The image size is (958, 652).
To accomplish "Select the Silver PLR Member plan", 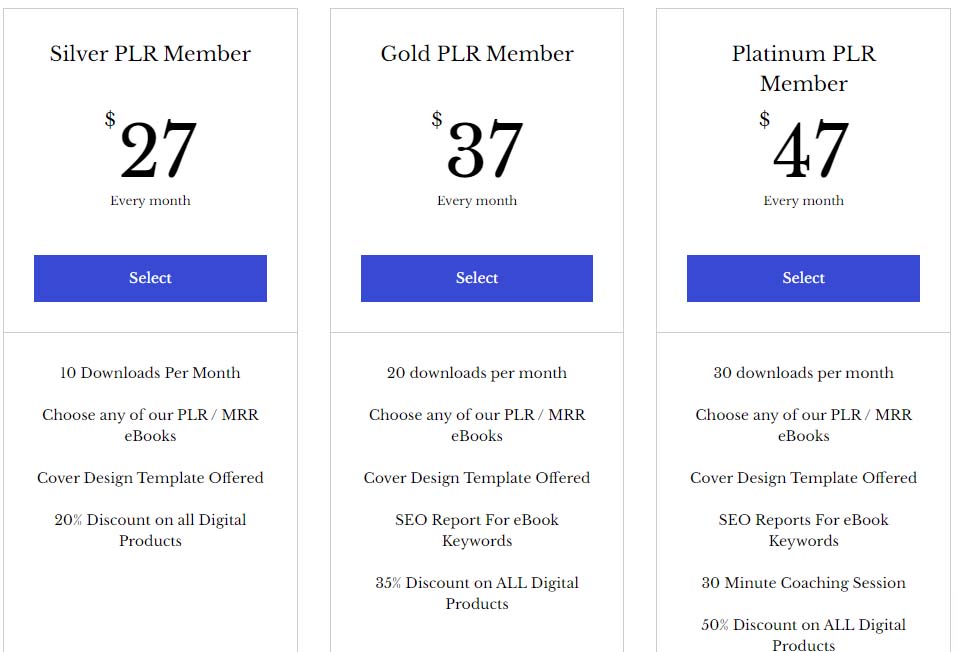I will (x=150, y=278).
